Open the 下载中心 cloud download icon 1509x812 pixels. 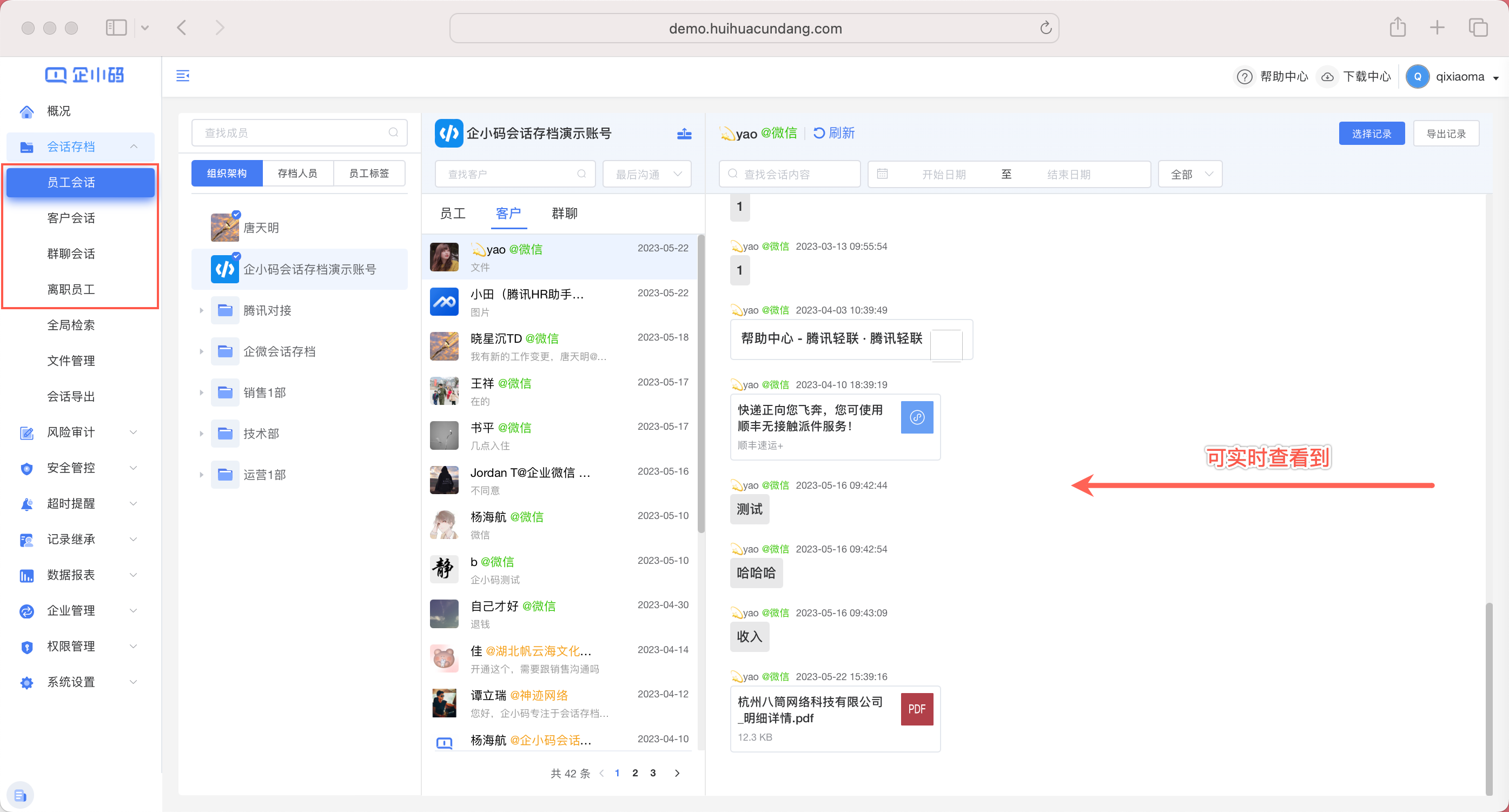pyautogui.click(x=1327, y=77)
